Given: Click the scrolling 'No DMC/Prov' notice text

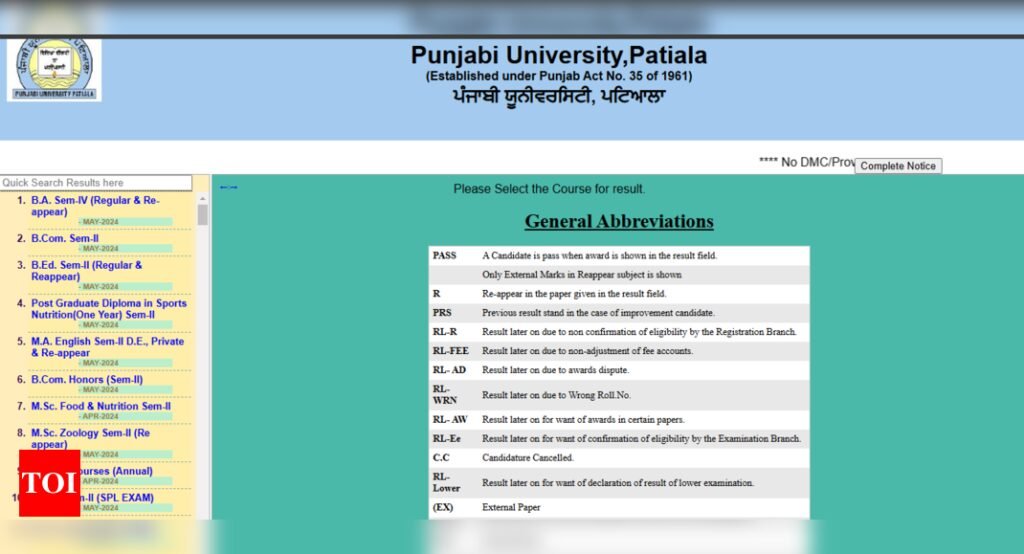Looking at the screenshot, I should click(x=807, y=162).
